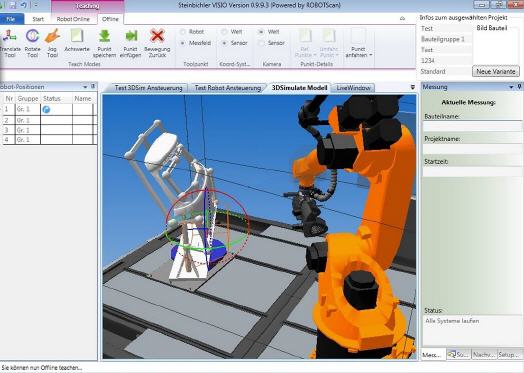The height and width of the screenshot is (373, 524).
Task: Click the undo arrow in the title bar
Action: tap(24, 5)
